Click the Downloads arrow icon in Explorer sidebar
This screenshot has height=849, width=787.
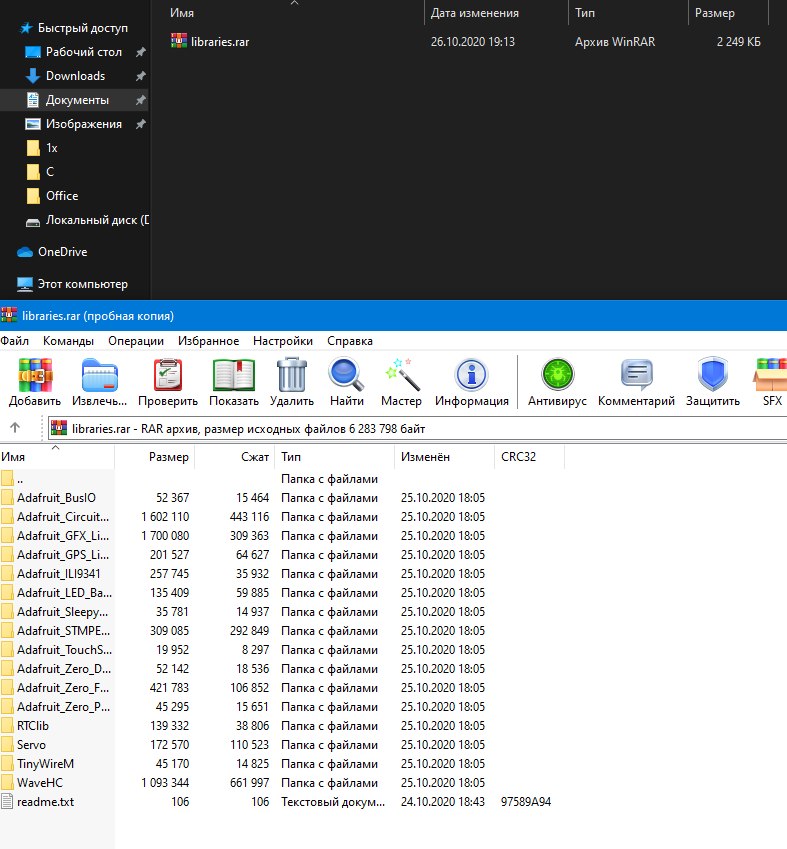point(32,76)
